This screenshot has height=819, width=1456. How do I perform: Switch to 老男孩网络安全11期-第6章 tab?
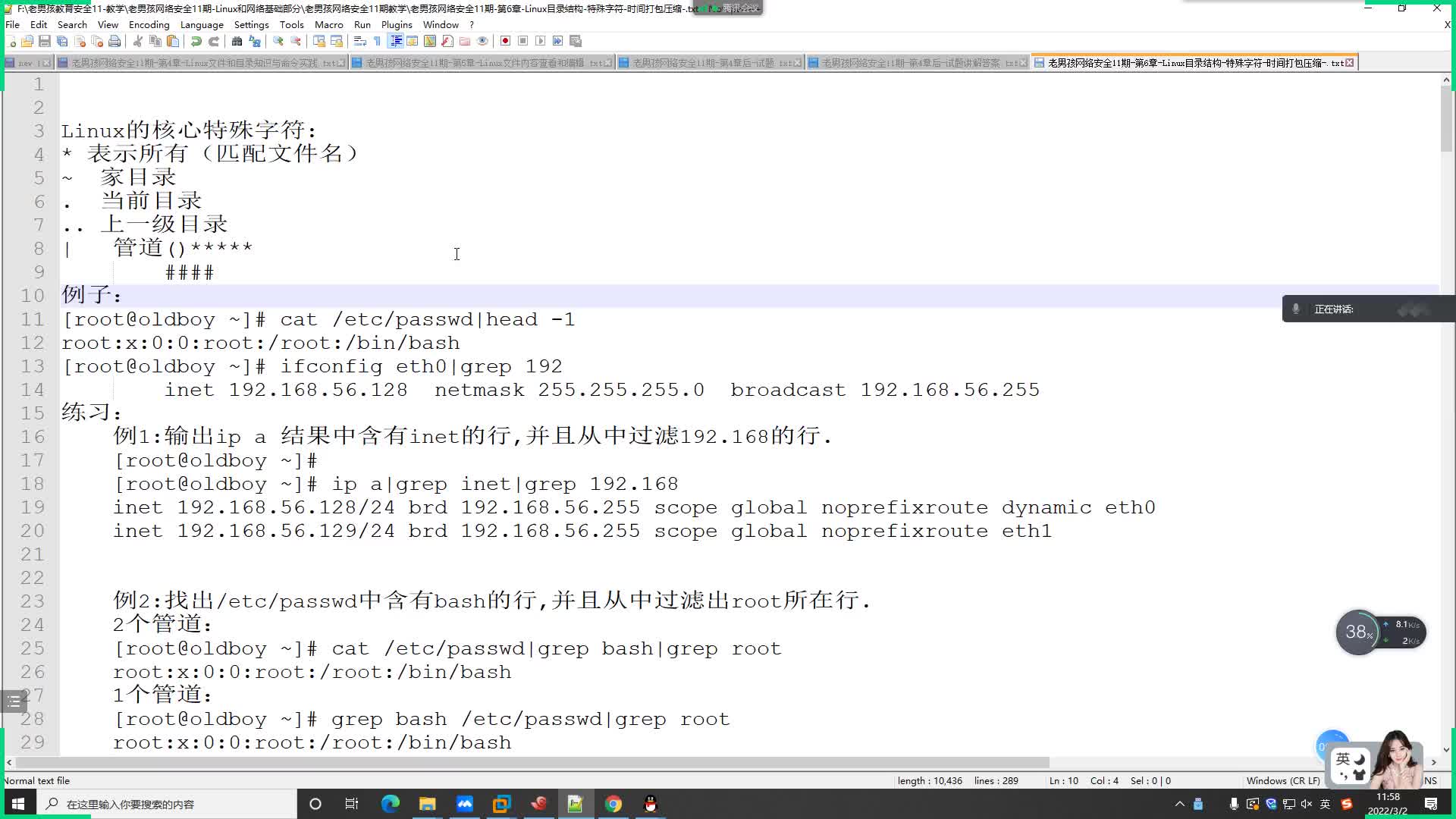click(x=1195, y=63)
